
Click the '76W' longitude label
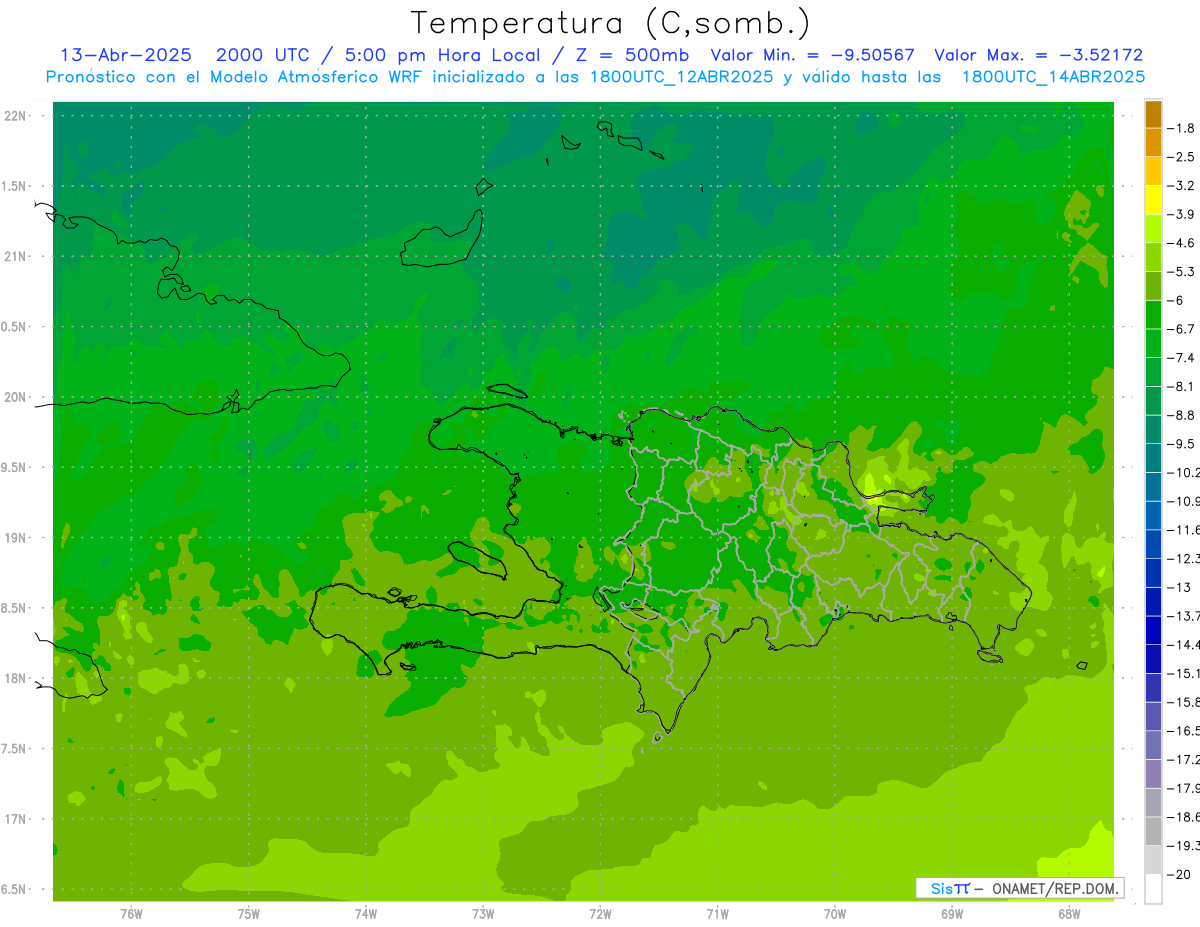coord(131,913)
